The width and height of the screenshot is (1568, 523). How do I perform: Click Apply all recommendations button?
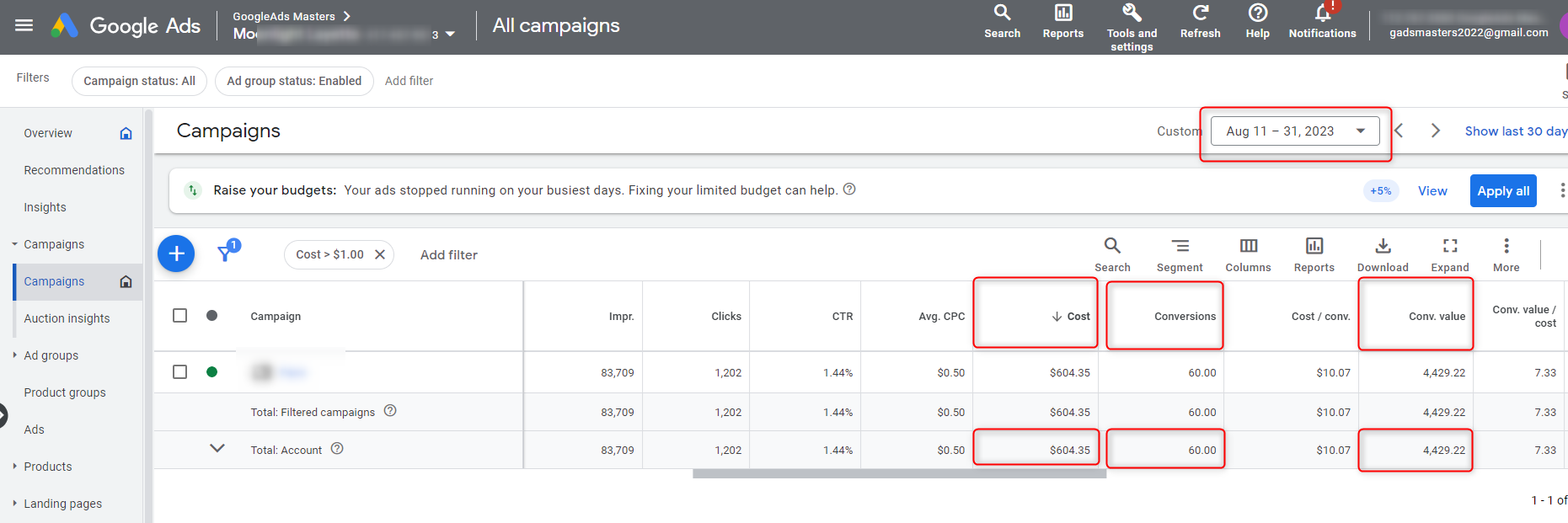(x=1503, y=190)
